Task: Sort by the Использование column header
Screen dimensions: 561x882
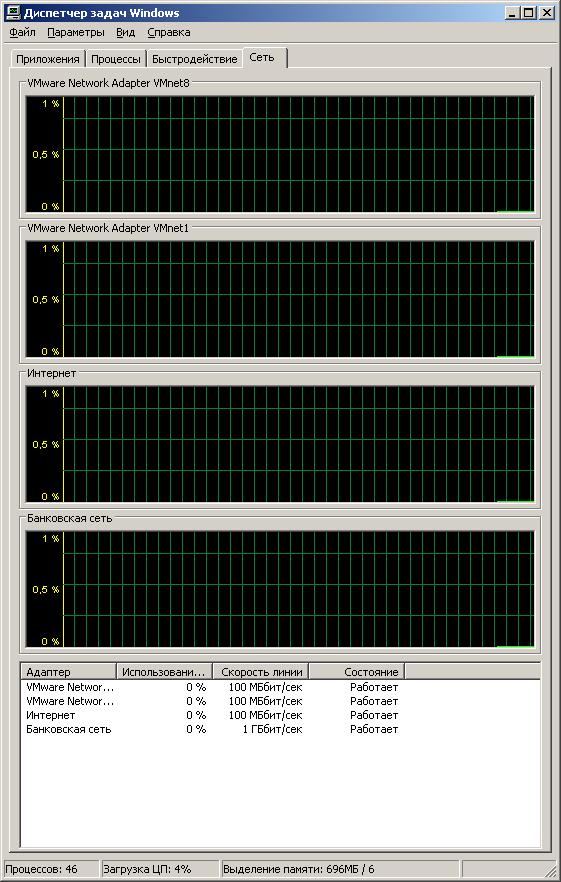Action: [164, 672]
